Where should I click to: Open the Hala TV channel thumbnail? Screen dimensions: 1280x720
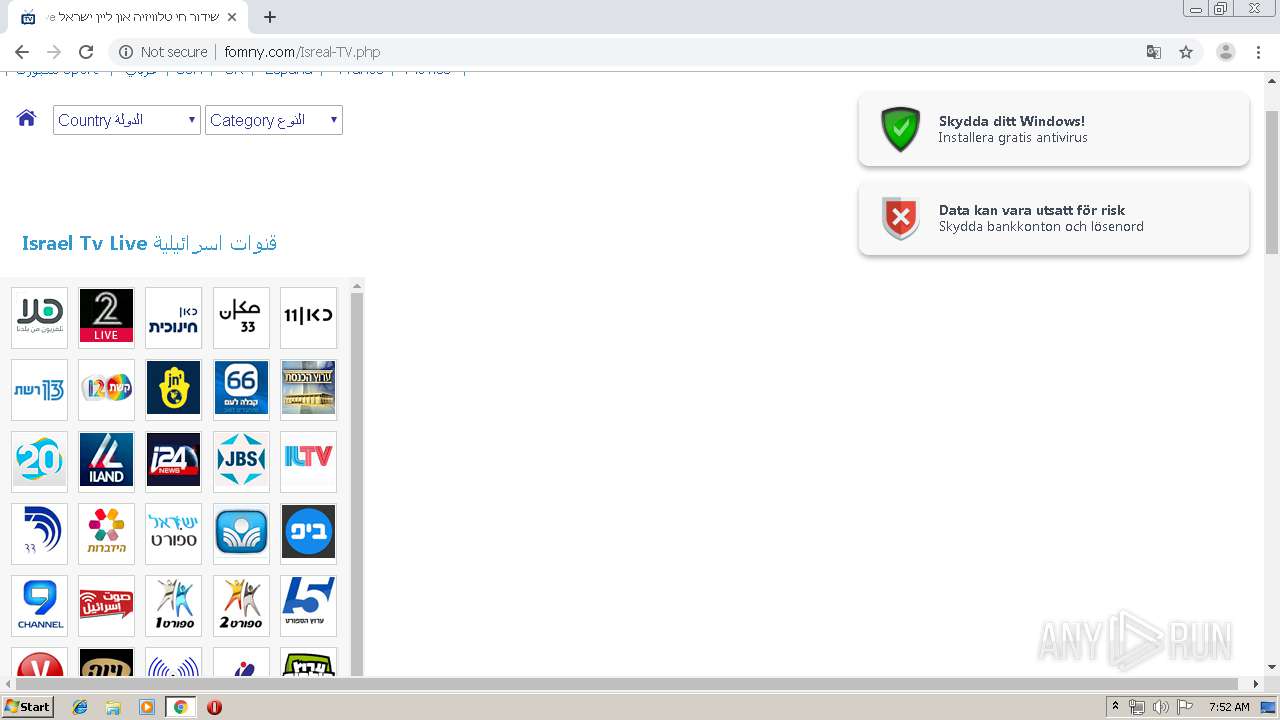40,318
